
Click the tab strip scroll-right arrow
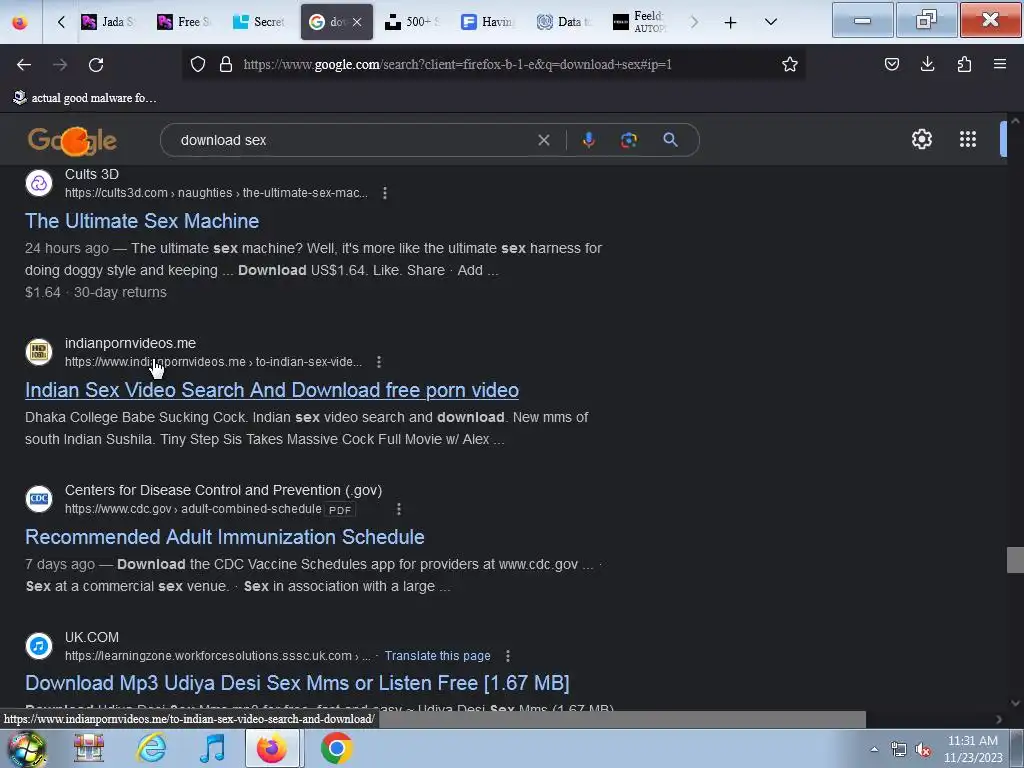[x=694, y=22]
